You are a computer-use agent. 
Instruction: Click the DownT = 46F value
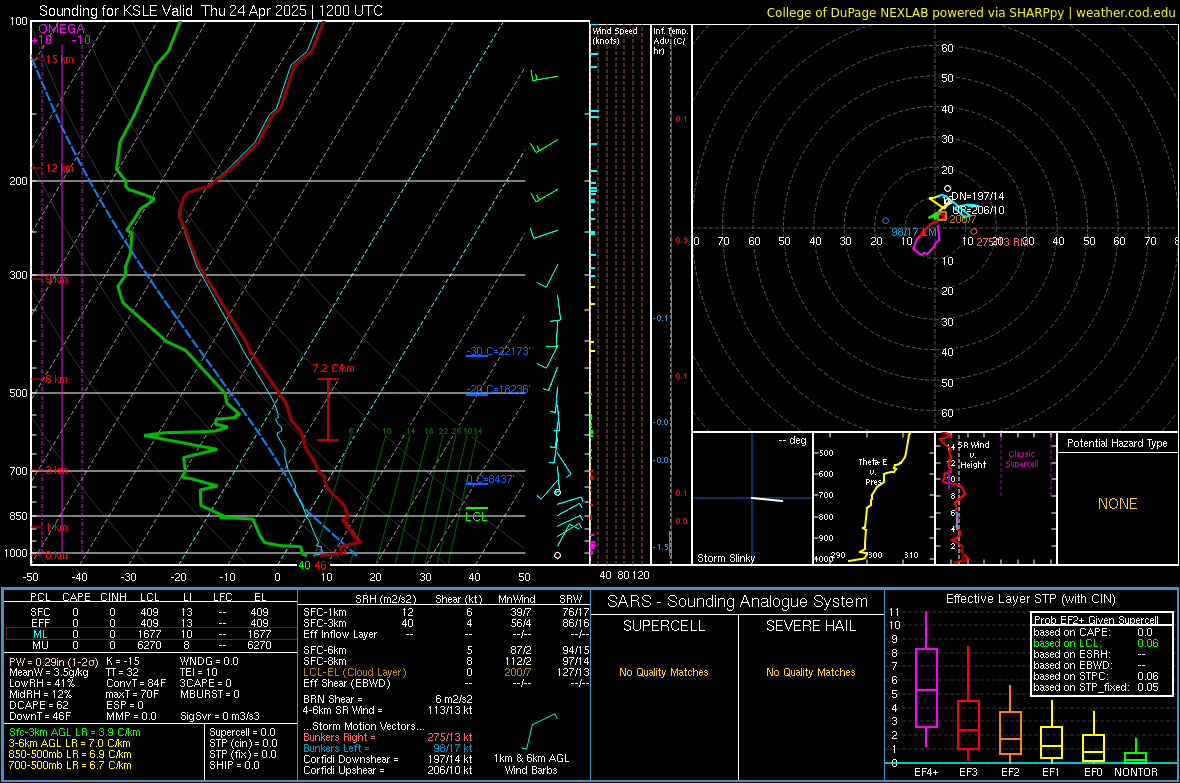tap(40, 716)
